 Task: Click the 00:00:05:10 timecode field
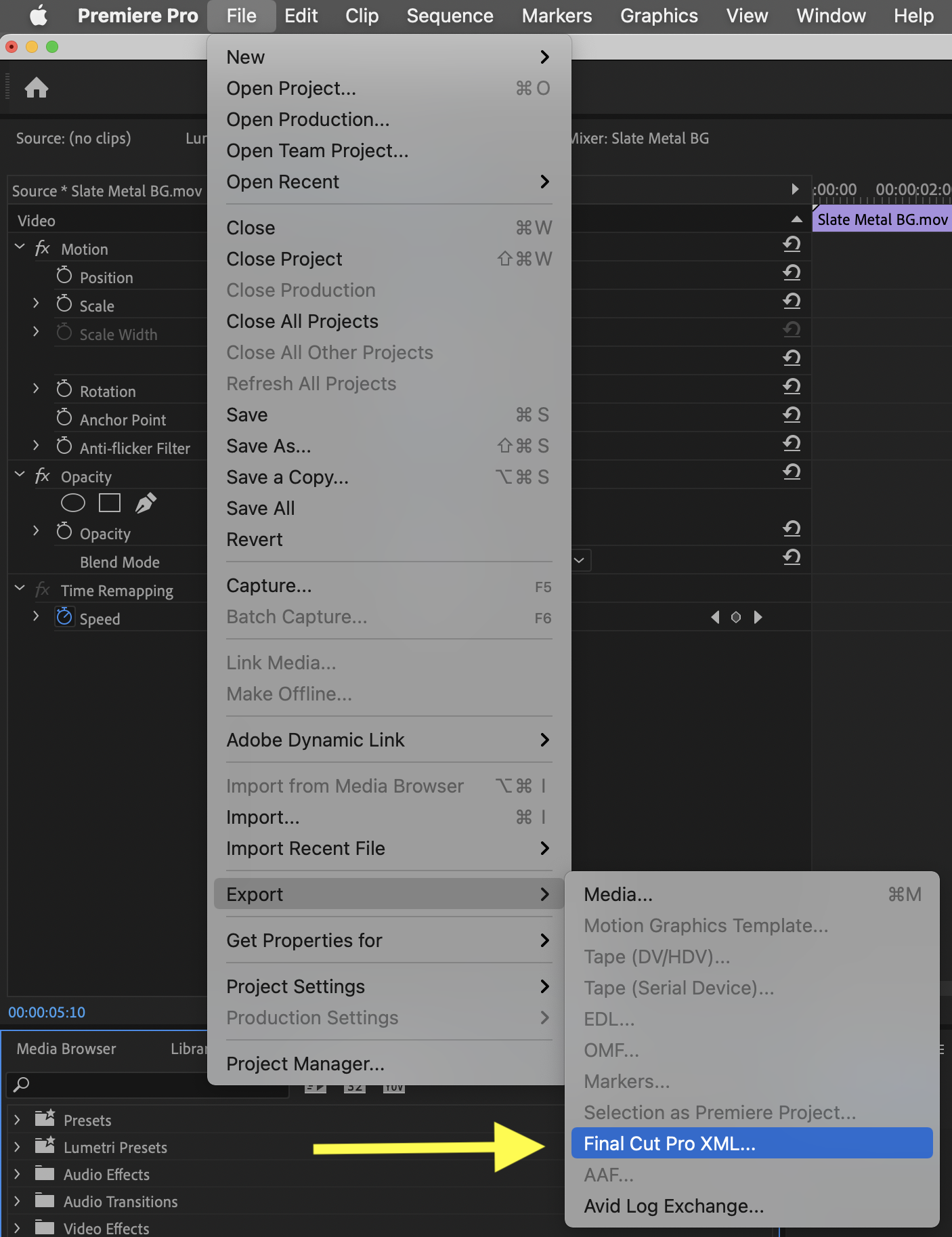point(47,1012)
